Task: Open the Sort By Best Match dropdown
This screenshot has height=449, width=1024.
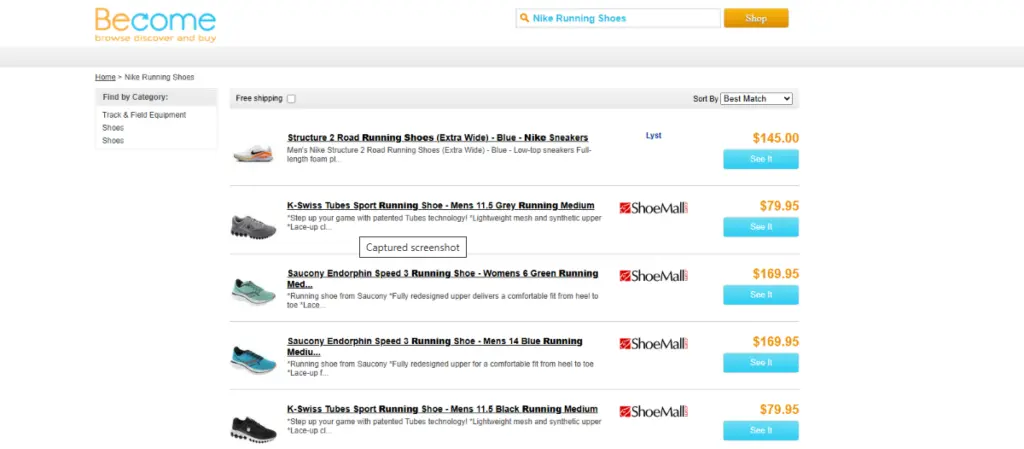Action: click(756, 99)
